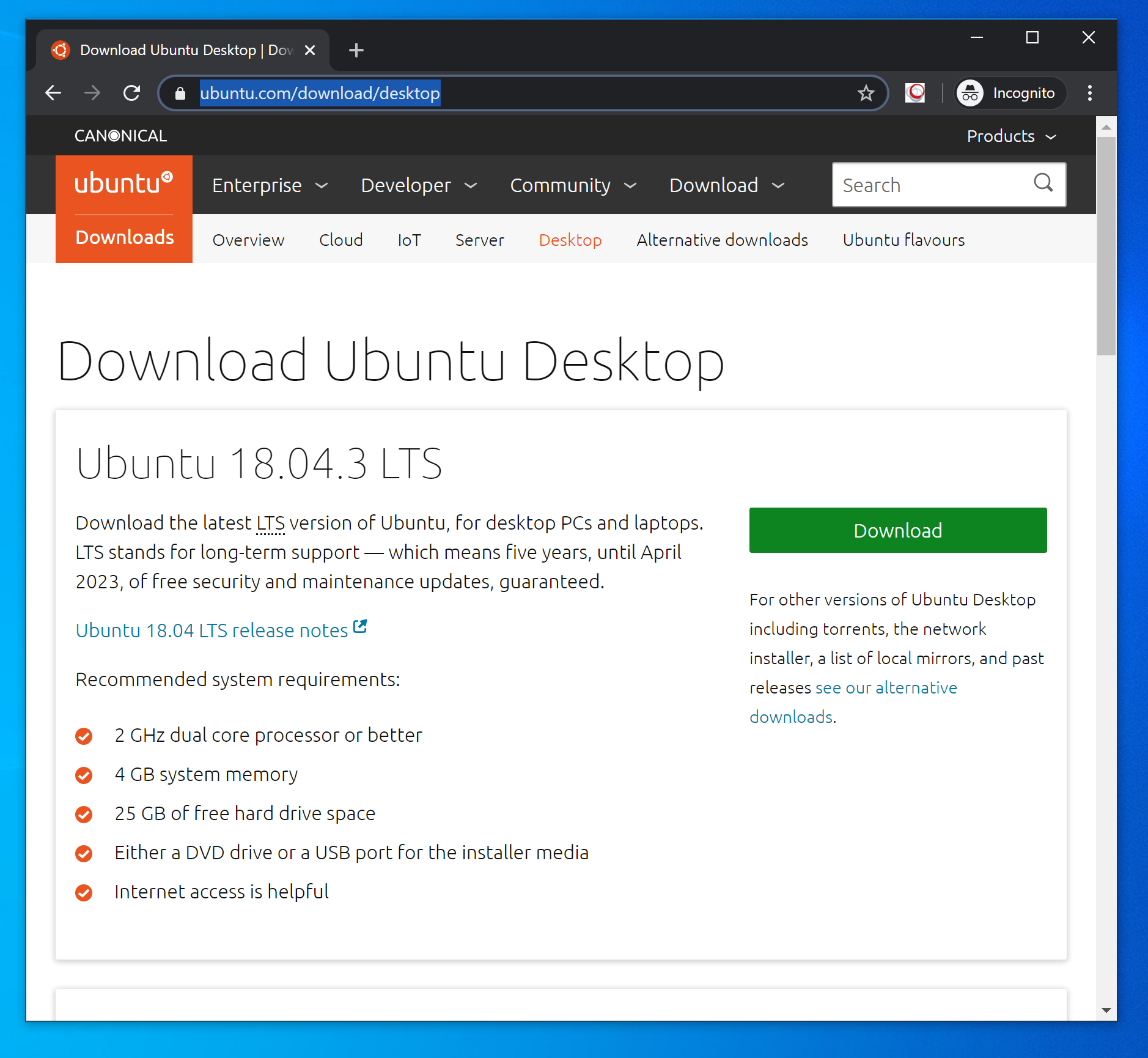This screenshot has height=1058, width=1148.
Task: Open the orange Downloads section link
Action: pos(124,237)
